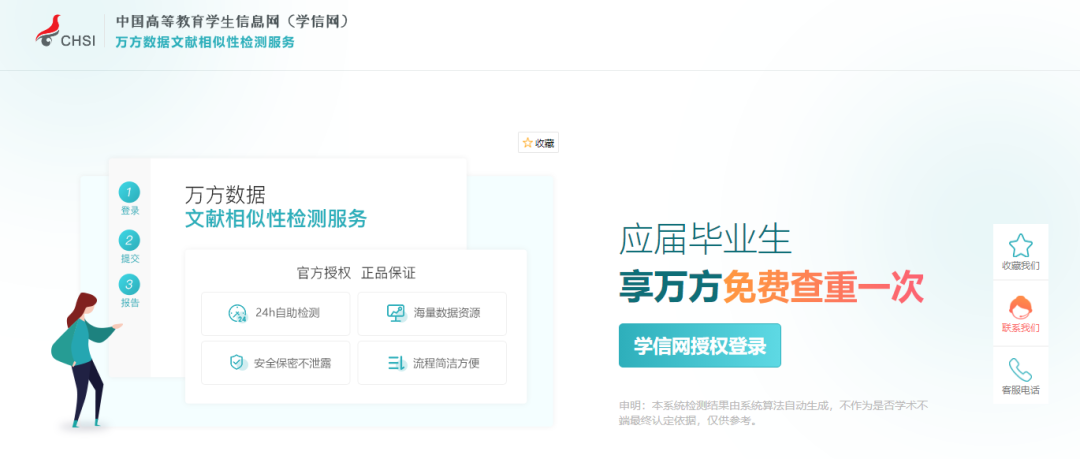Click 中国高等教育学生信息网（学信网） header title

(x=233, y=21)
